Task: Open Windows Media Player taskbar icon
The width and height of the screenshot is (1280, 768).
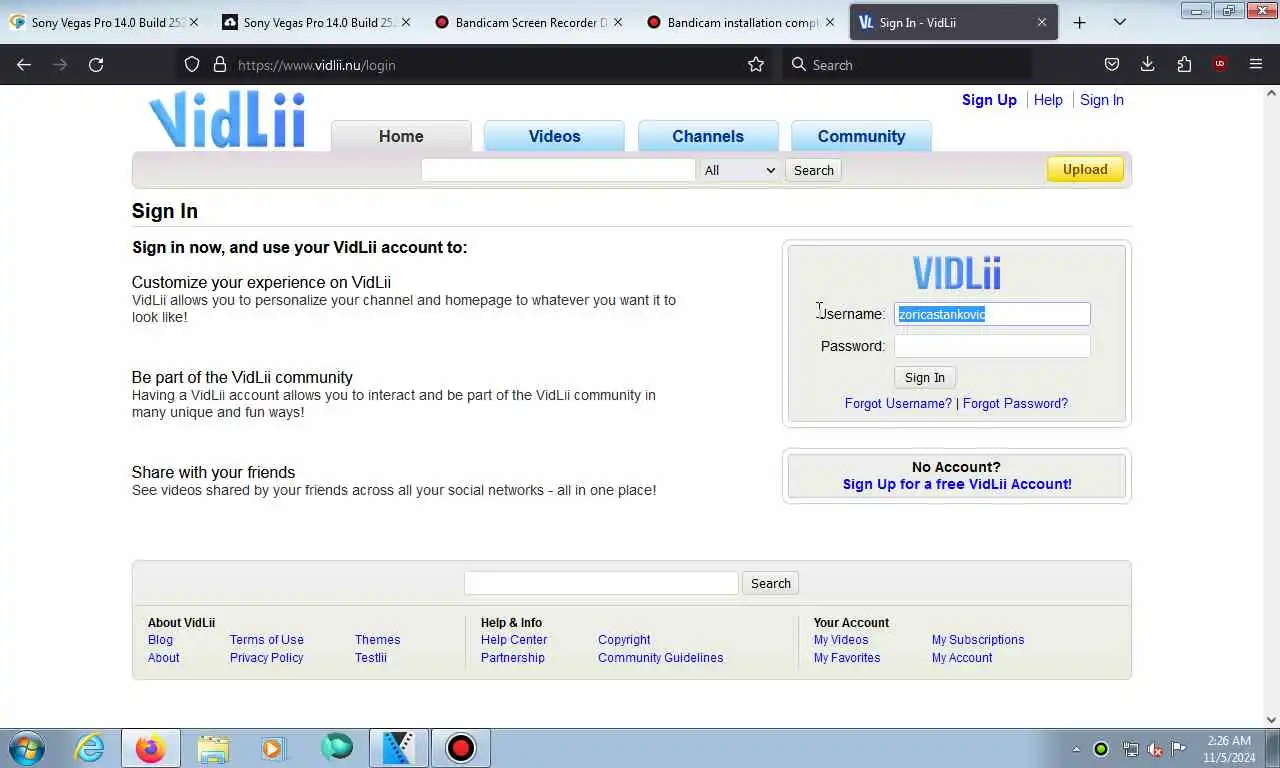Action: coord(273,748)
